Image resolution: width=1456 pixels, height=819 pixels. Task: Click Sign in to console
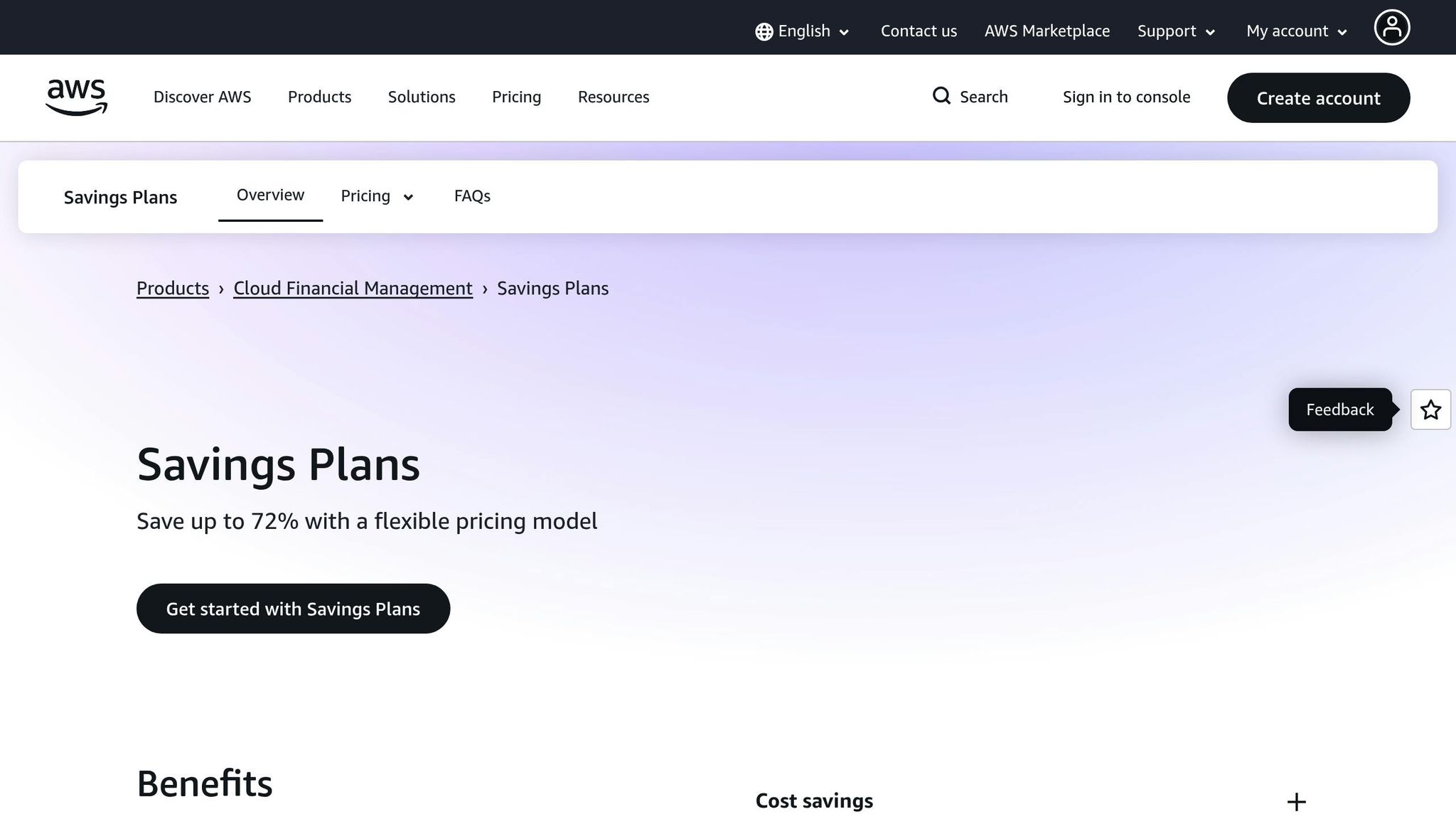1126,97
